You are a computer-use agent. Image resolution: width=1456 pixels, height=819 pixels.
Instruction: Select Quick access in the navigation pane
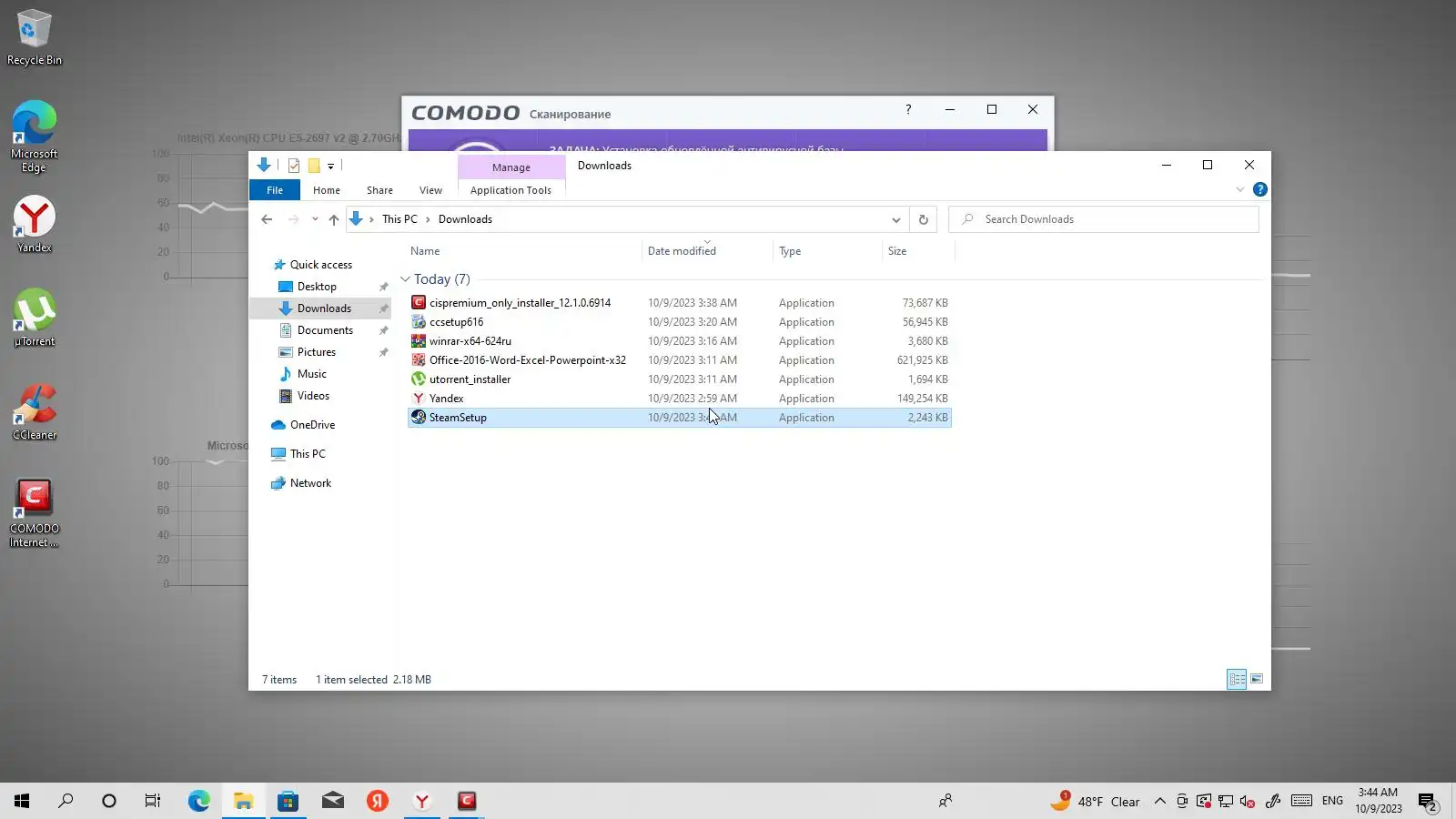320,265
